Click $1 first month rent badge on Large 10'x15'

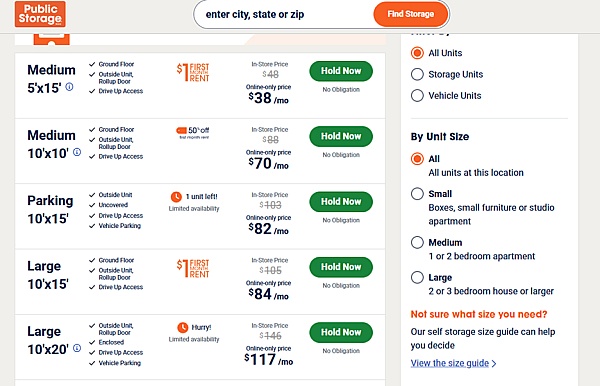[x=193, y=268]
